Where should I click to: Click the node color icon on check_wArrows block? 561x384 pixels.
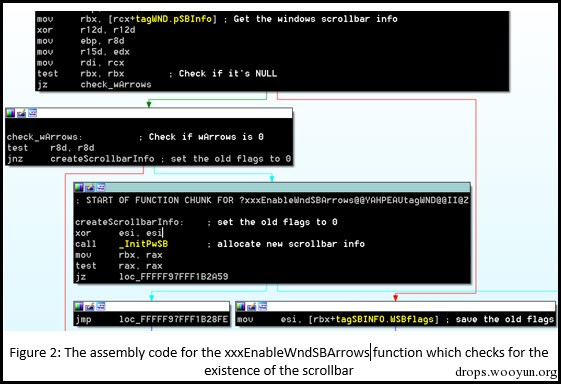[x=10, y=113]
